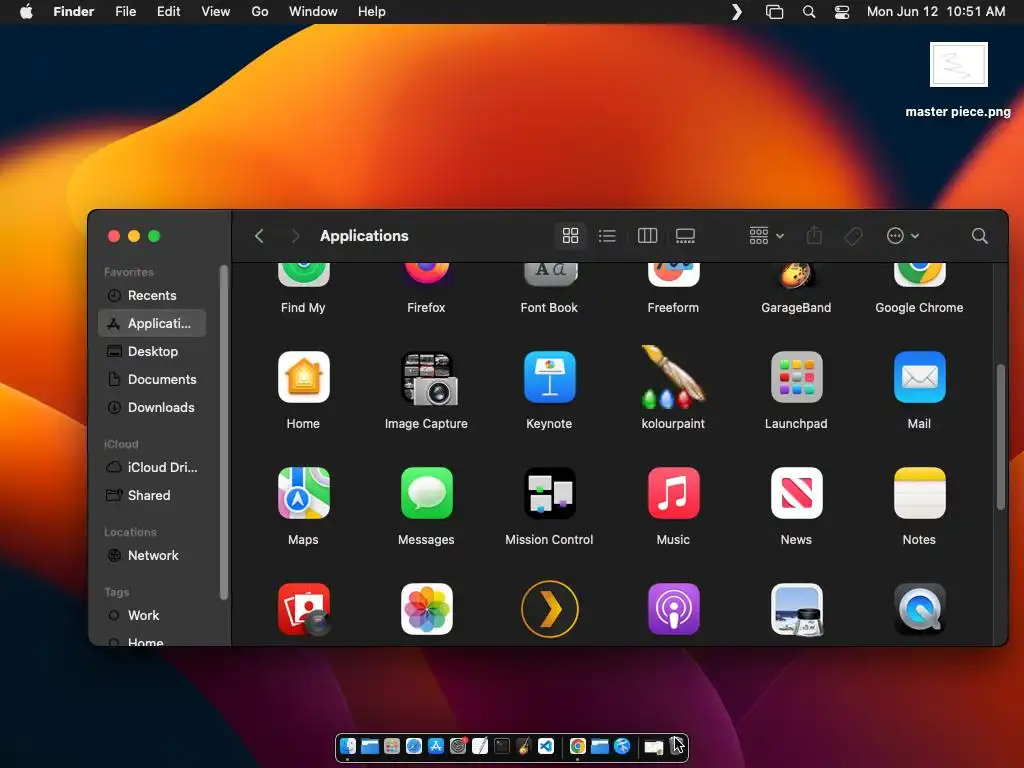The width and height of the screenshot is (1024, 768).
Task: Click the Edit Tags toolbar icon
Action: [x=853, y=236]
